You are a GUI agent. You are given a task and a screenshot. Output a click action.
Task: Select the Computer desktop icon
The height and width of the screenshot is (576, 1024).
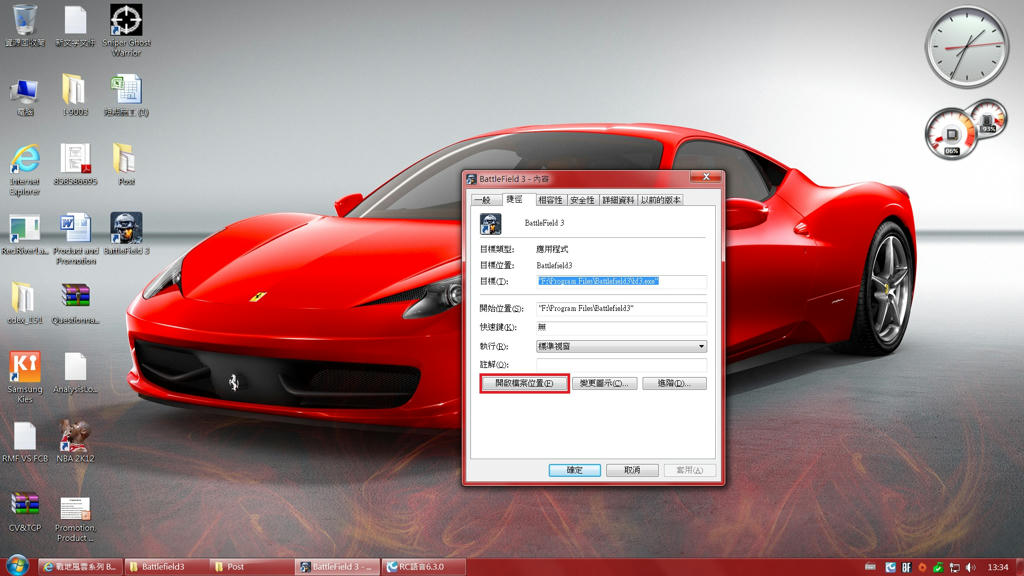click(x=25, y=97)
